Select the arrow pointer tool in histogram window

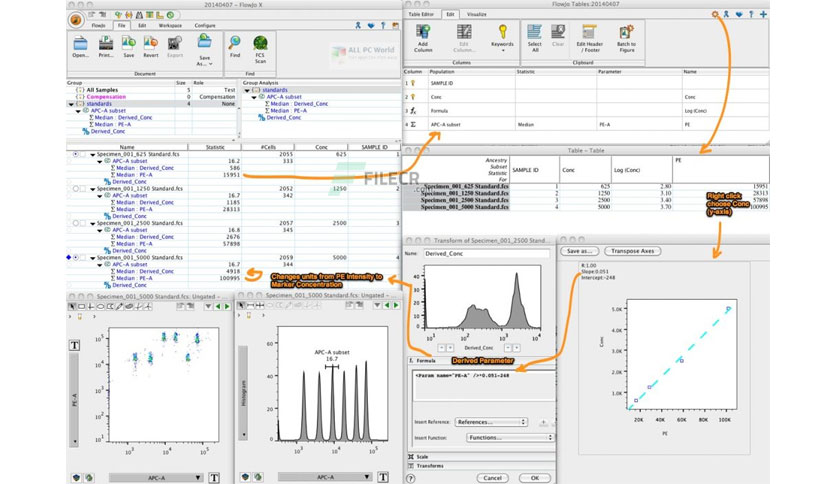click(242, 305)
